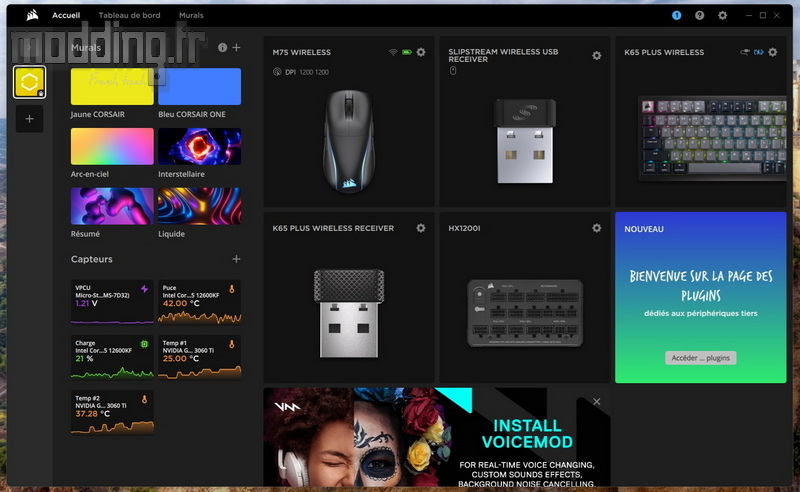The height and width of the screenshot is (492, 800).
Task: Open K65 Plus Wireless Receiver settings gear
Action: click(421, 228)
